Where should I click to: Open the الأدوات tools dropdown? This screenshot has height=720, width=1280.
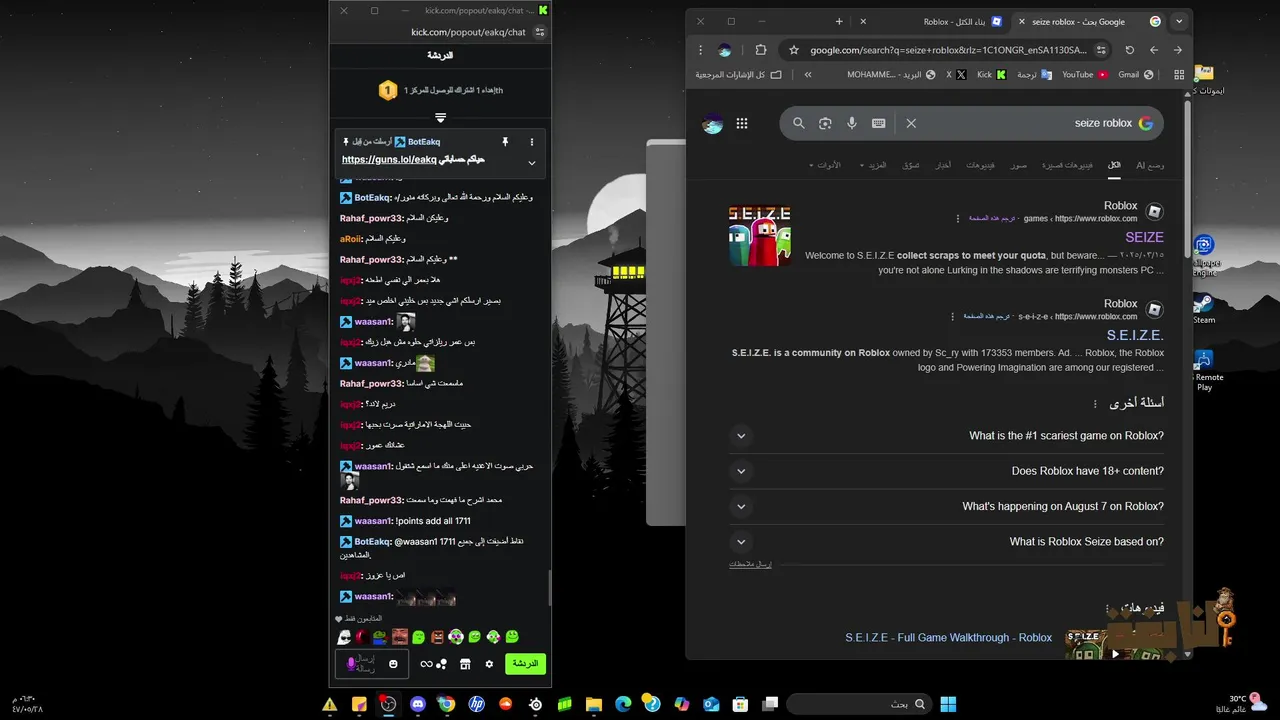pos(826,165)
